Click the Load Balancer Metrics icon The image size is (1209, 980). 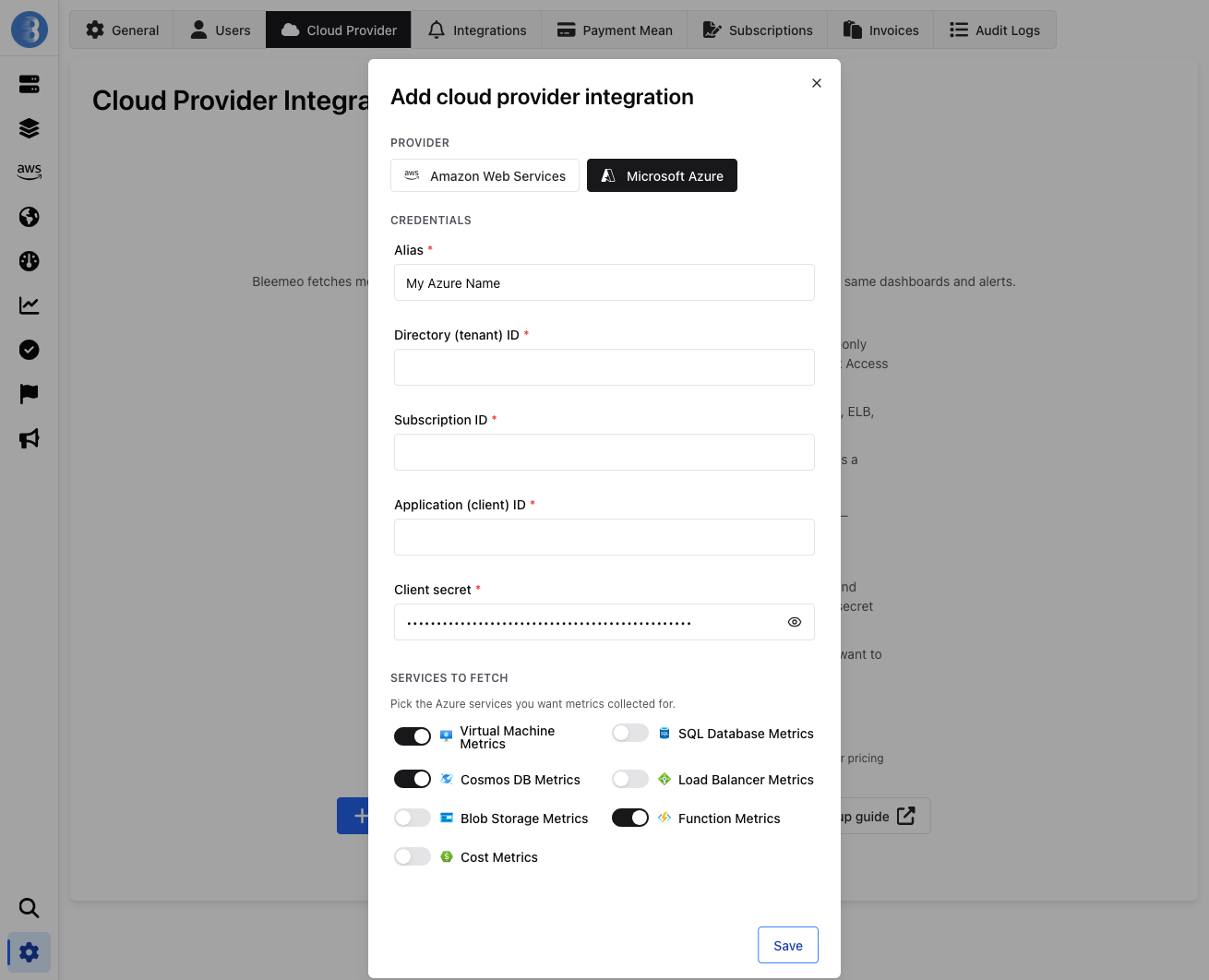click(x=664, y=779)
